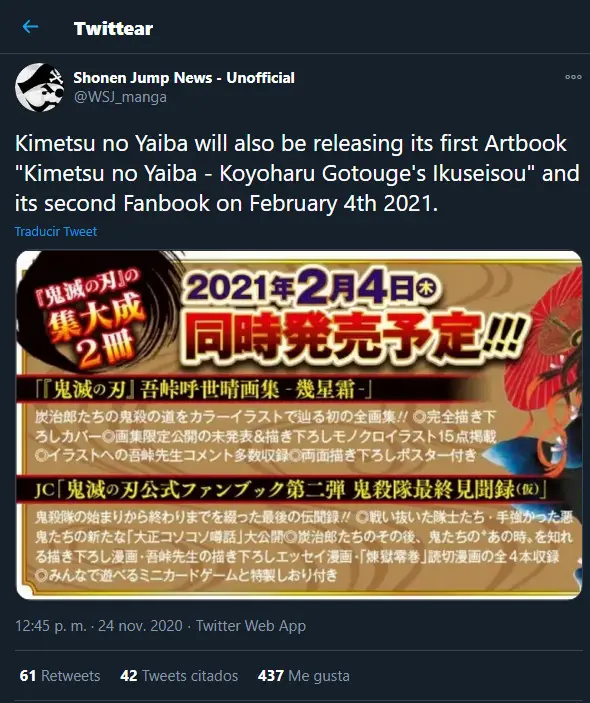Click the Traducir Tweet link
Image resolution: width=590 pixels, height=703 pixels.
[x=56, y=231]
